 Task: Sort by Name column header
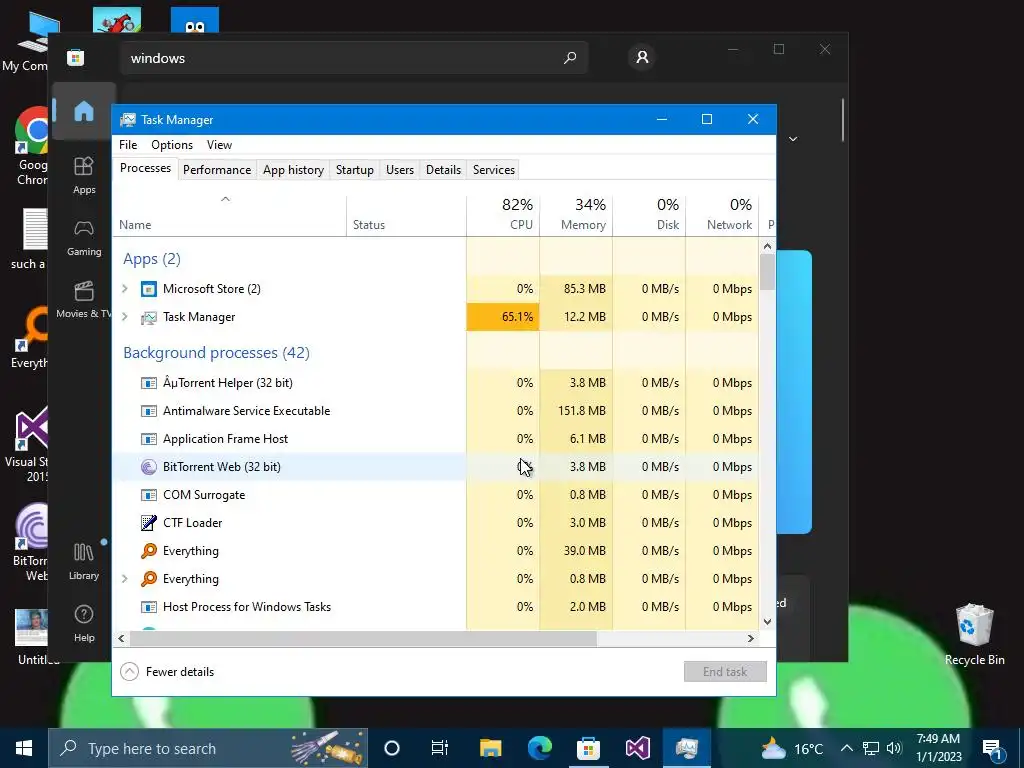(229, 215)
